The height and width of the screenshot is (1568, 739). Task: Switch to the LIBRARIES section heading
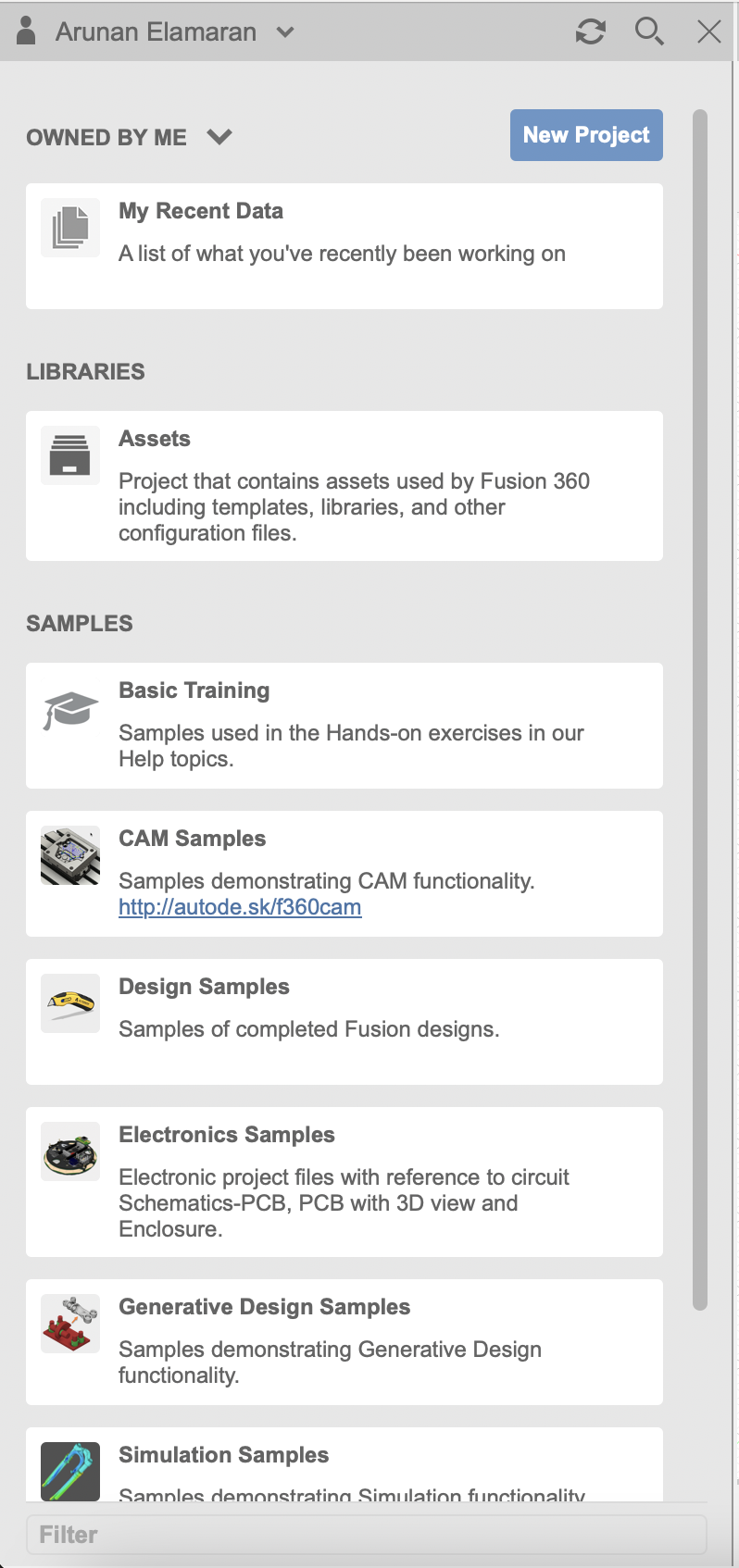coord(84,371)
